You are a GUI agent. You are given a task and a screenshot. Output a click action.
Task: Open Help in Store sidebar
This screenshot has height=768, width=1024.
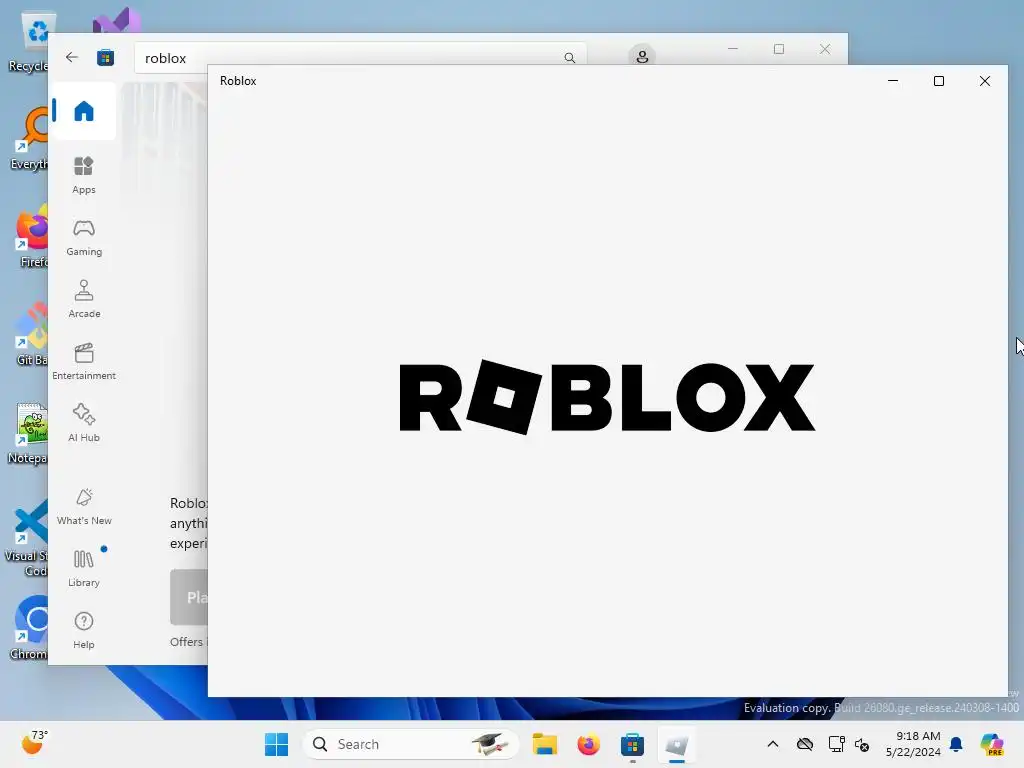point(84,630)
